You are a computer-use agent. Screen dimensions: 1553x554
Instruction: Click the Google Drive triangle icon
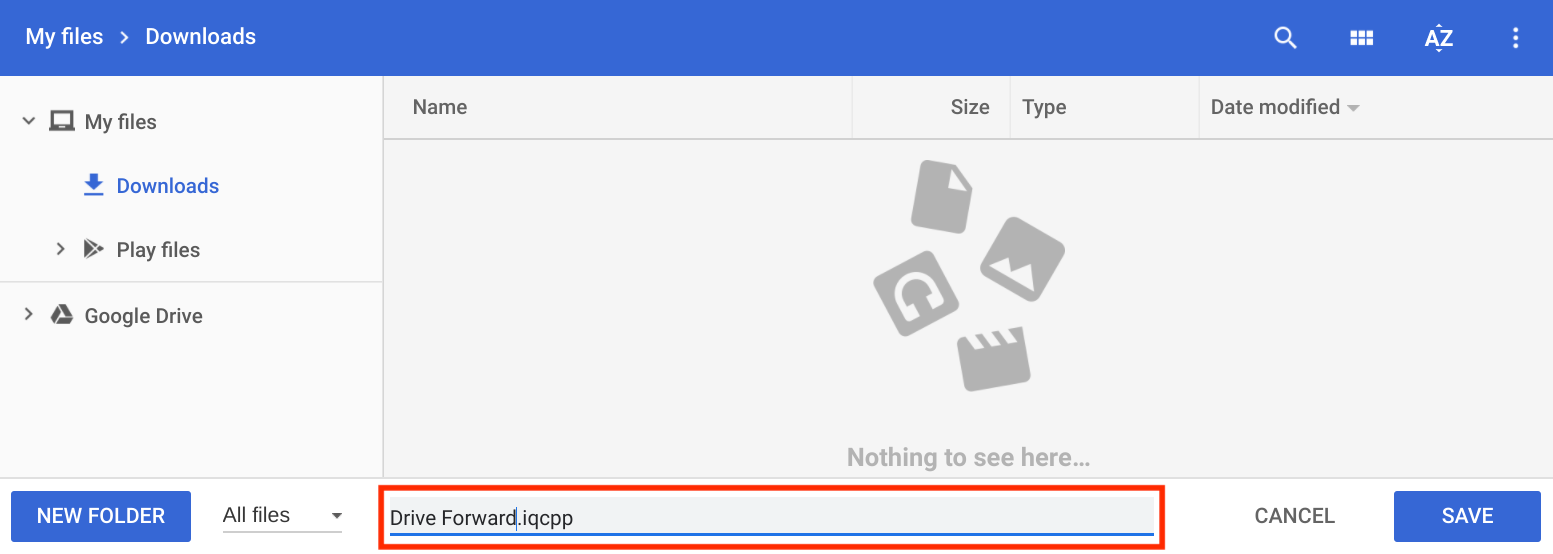(62, 315)
